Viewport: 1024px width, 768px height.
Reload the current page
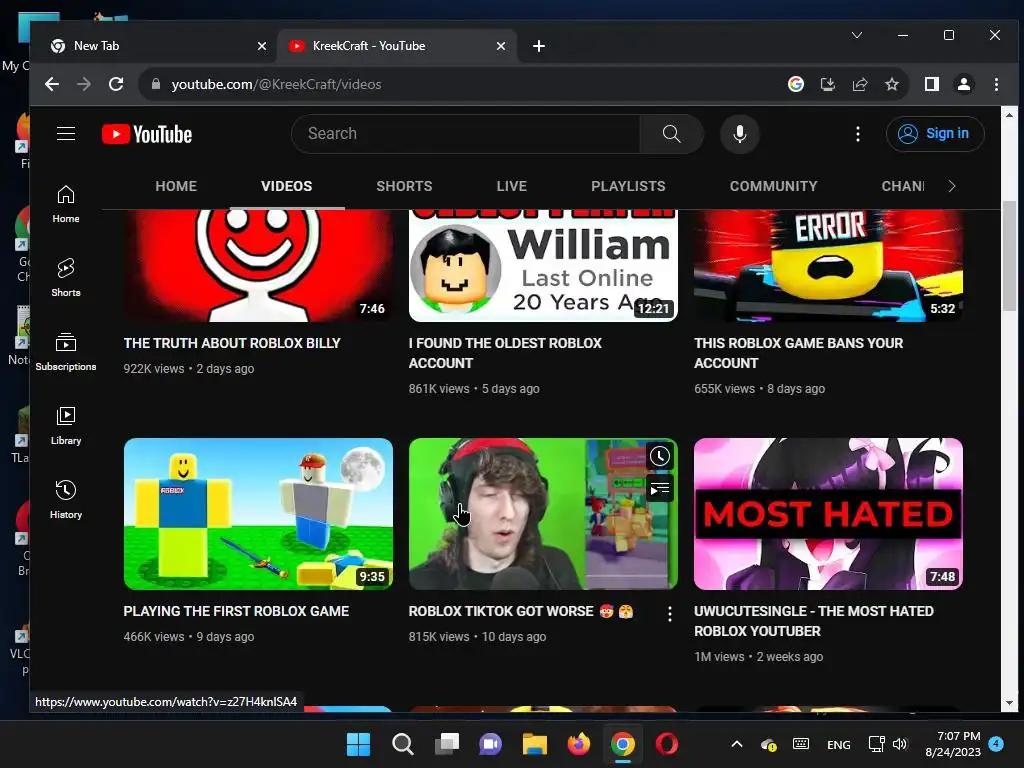pyautogui.click(x=116, y=84)
